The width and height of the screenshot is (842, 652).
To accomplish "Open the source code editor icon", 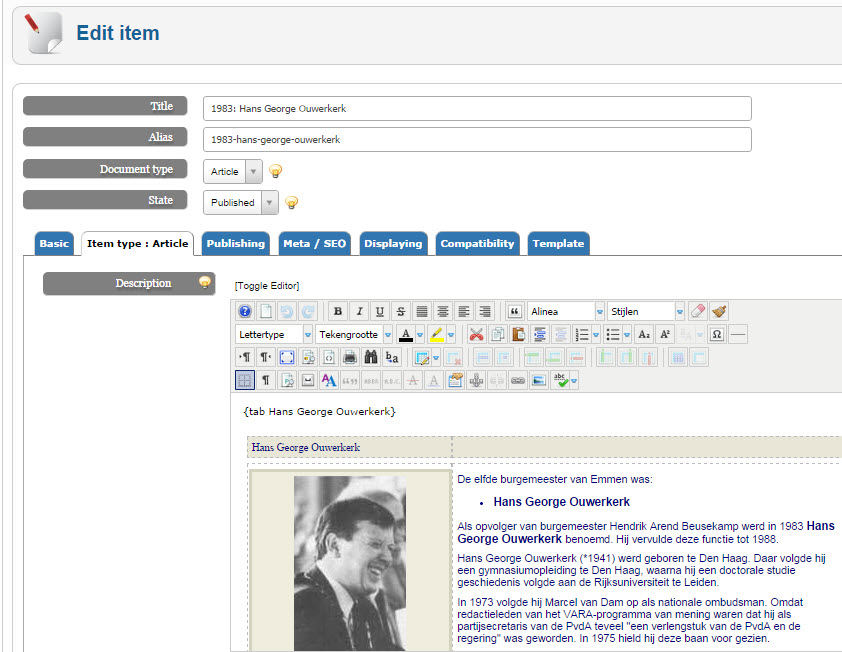I will click(x=329, y=357).
